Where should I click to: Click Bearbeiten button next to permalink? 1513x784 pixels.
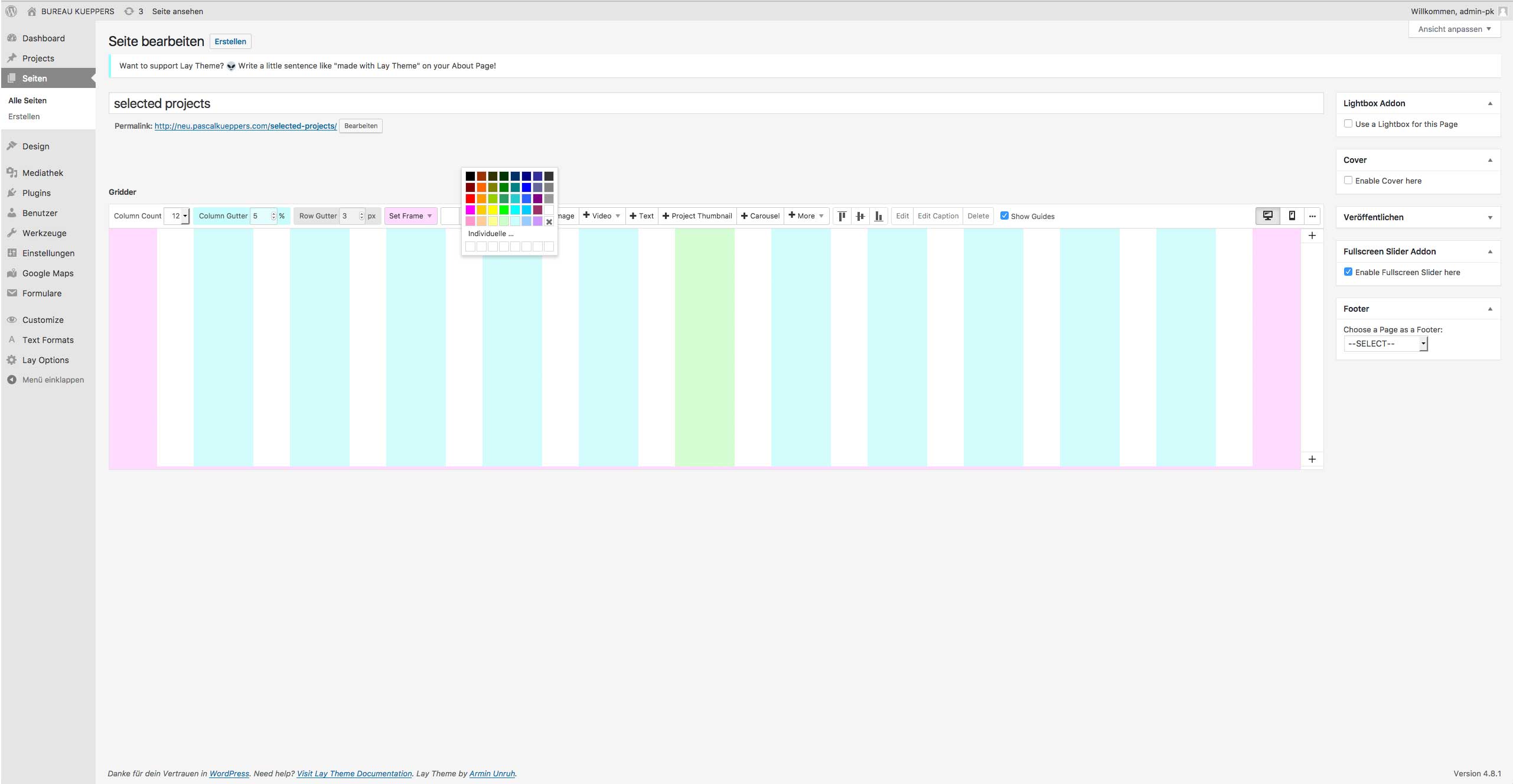pyautogui.click(x=361, y=126)
